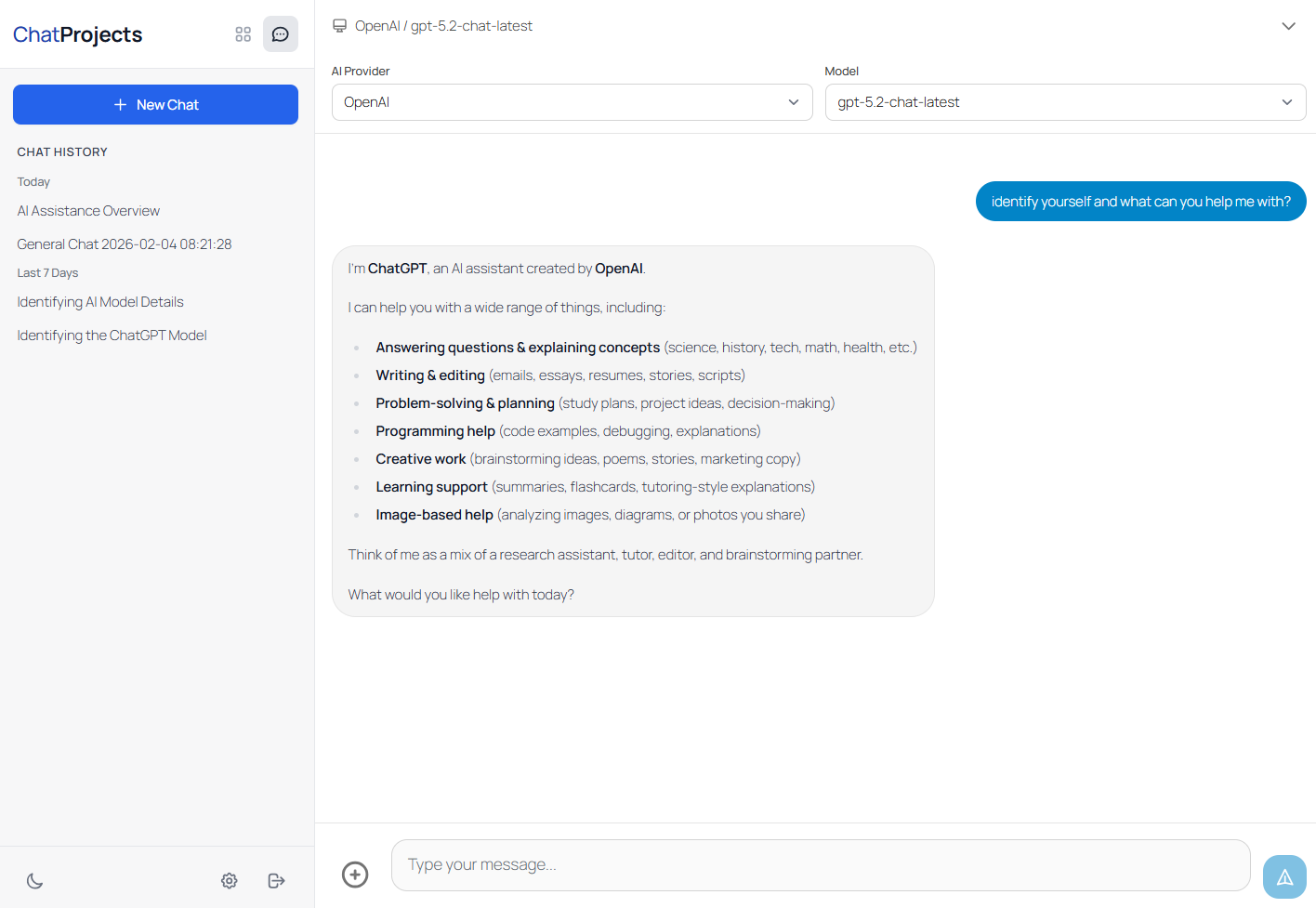Open General Chat 2026-02-04 08:21:28
The image size is (1316, 908).
coord(125,244)
